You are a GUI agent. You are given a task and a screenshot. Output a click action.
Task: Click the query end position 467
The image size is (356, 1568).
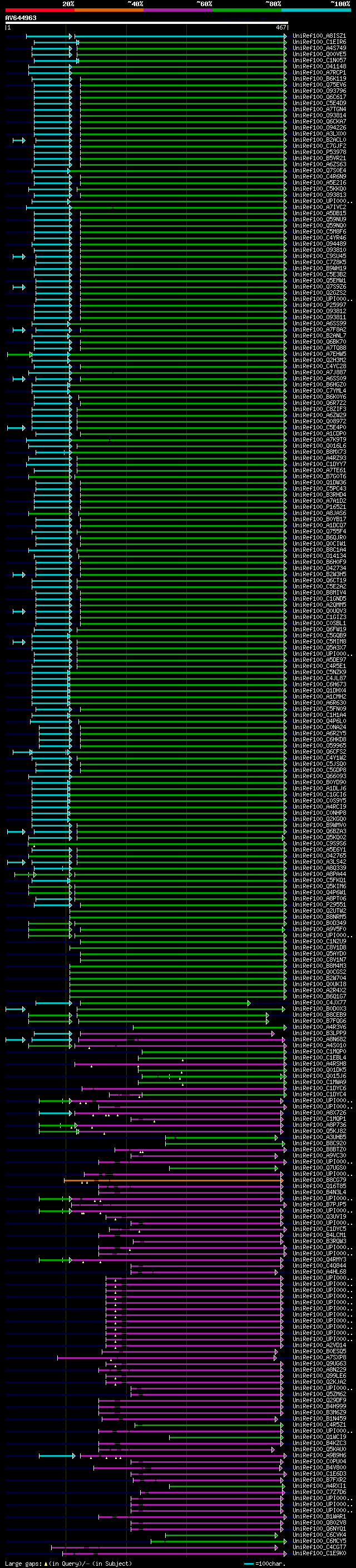tap(280, 27)
